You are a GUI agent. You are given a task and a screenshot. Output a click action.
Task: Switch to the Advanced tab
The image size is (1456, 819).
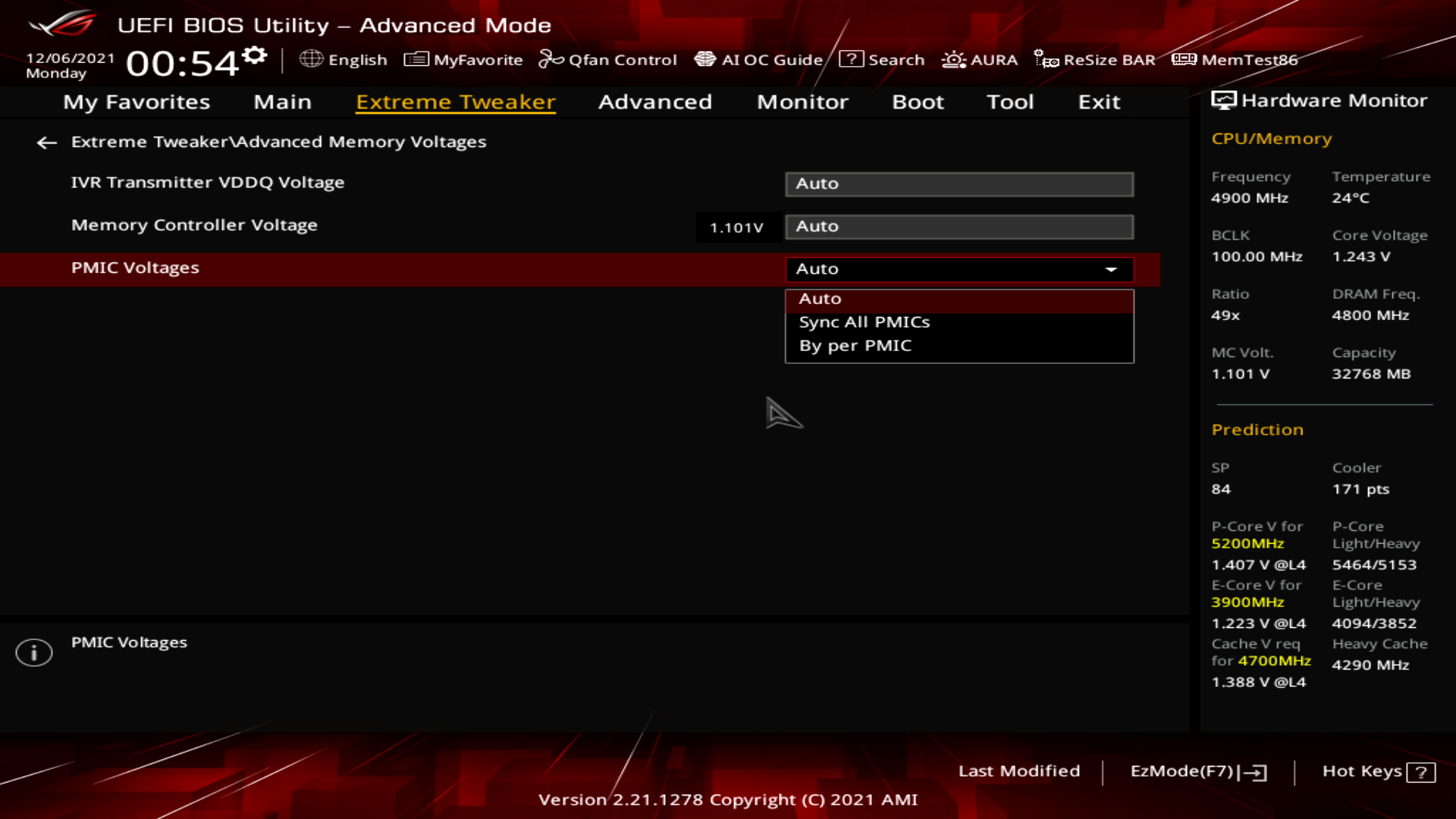[x=654, y=102]
